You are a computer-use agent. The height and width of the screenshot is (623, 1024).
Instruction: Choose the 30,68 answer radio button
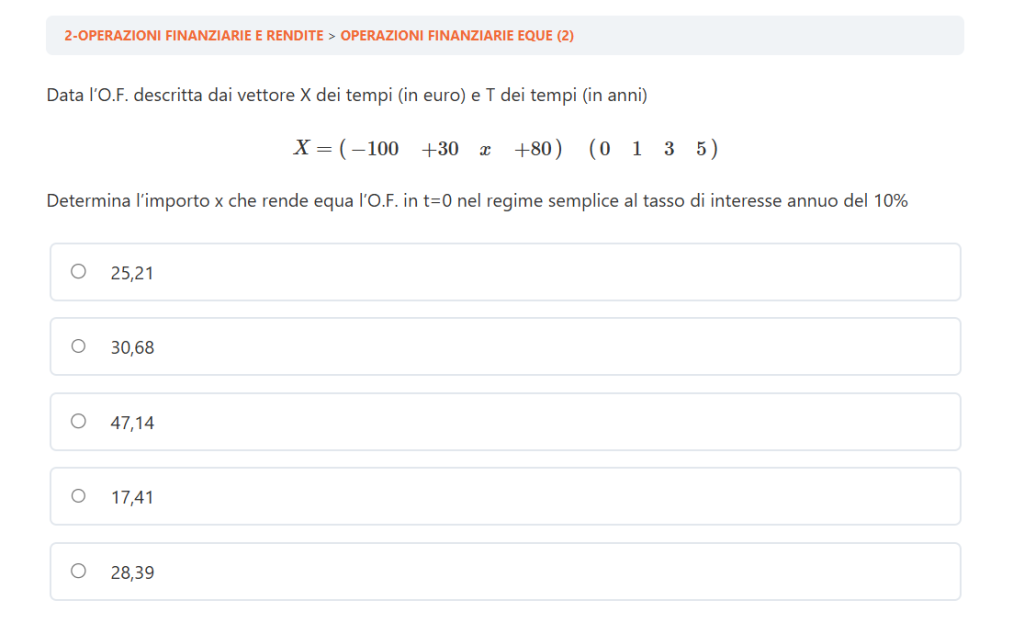[x=79, y=346]
